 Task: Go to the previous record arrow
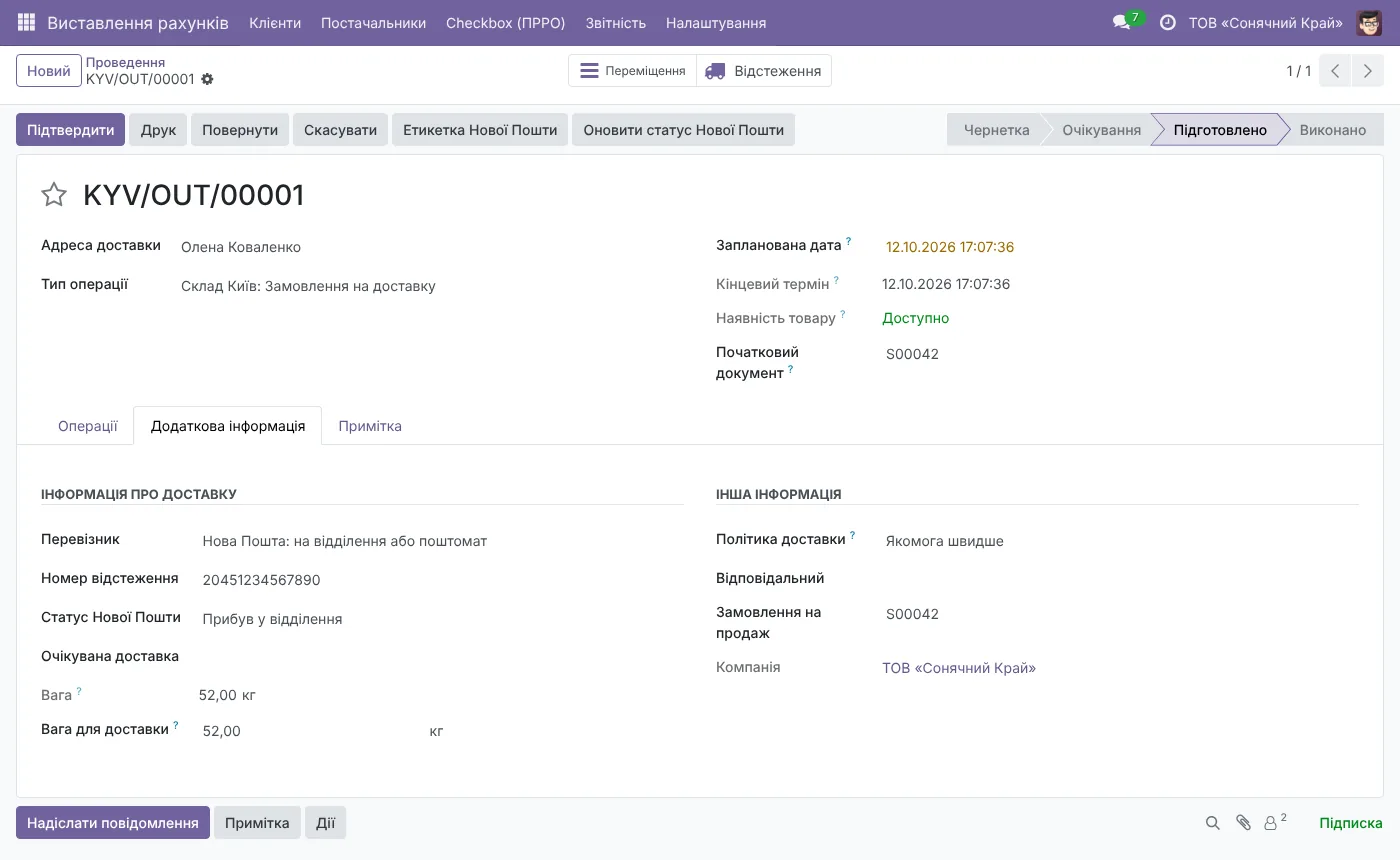point(1335,71)
